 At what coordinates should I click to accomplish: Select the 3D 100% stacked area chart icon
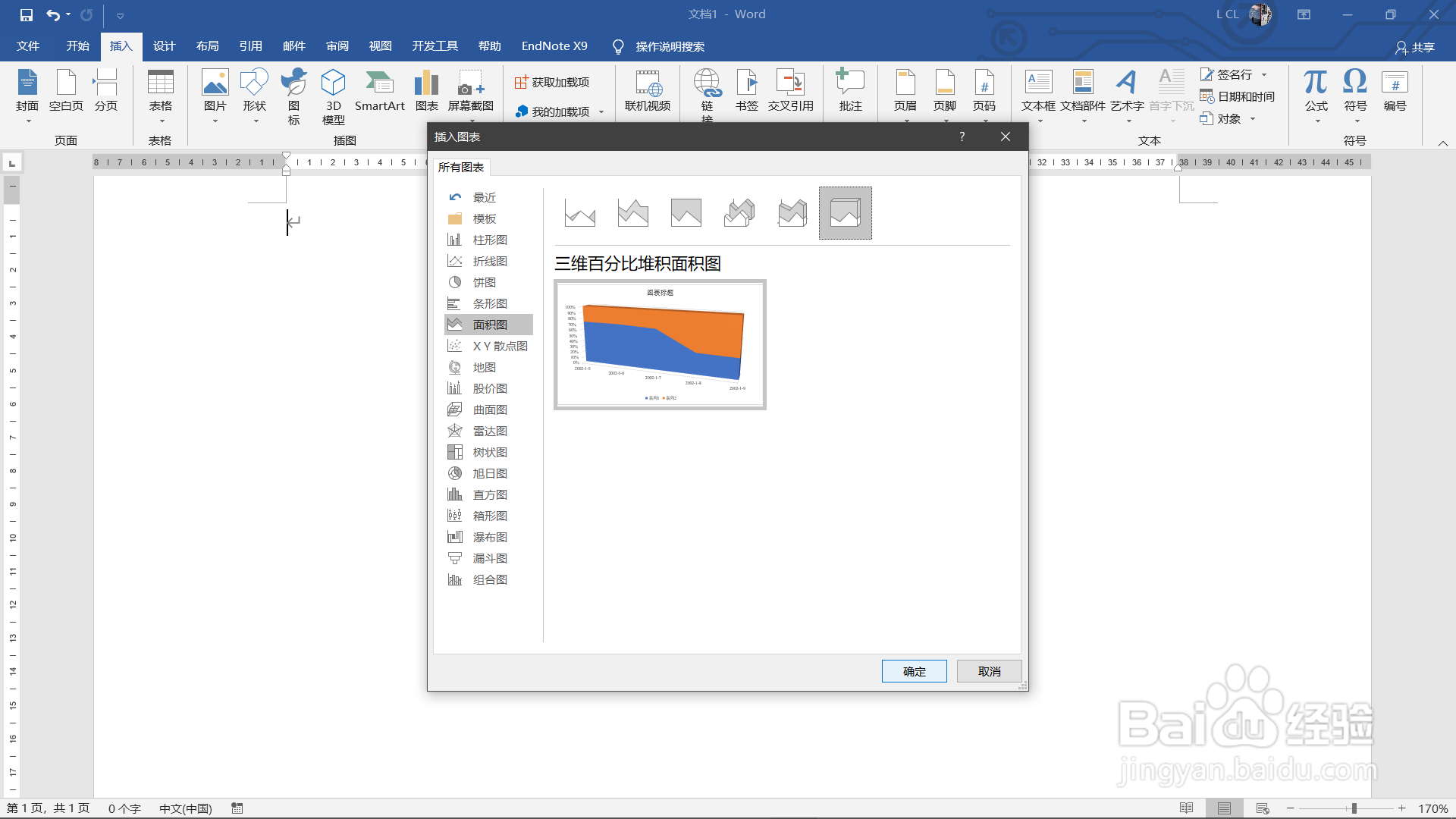(845, 213)
